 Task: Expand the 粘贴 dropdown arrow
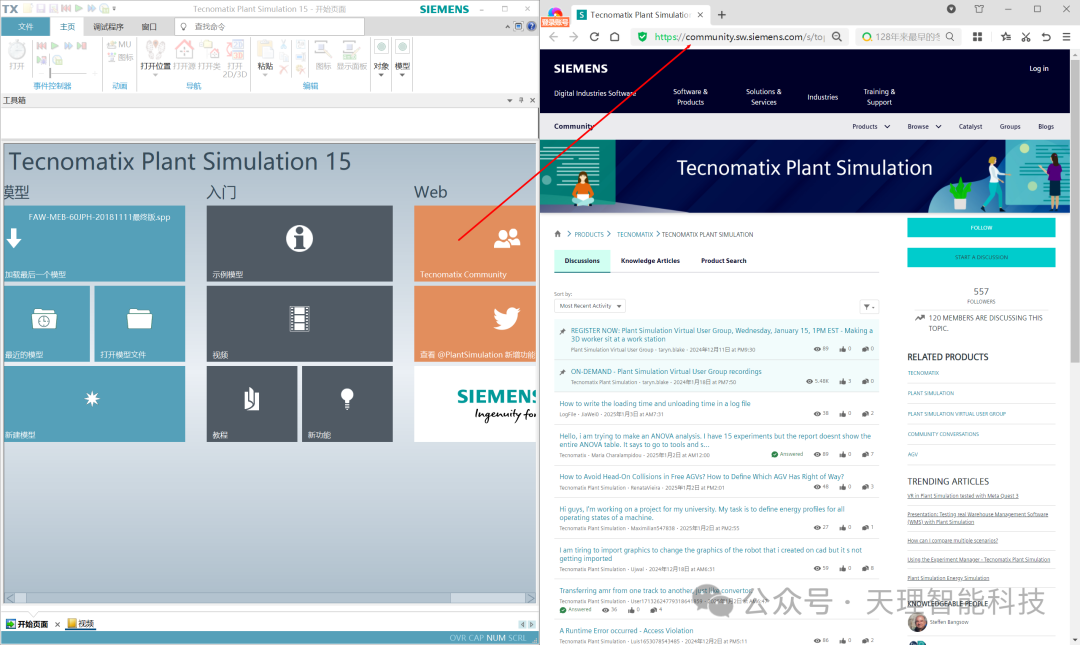pos(265,75)
